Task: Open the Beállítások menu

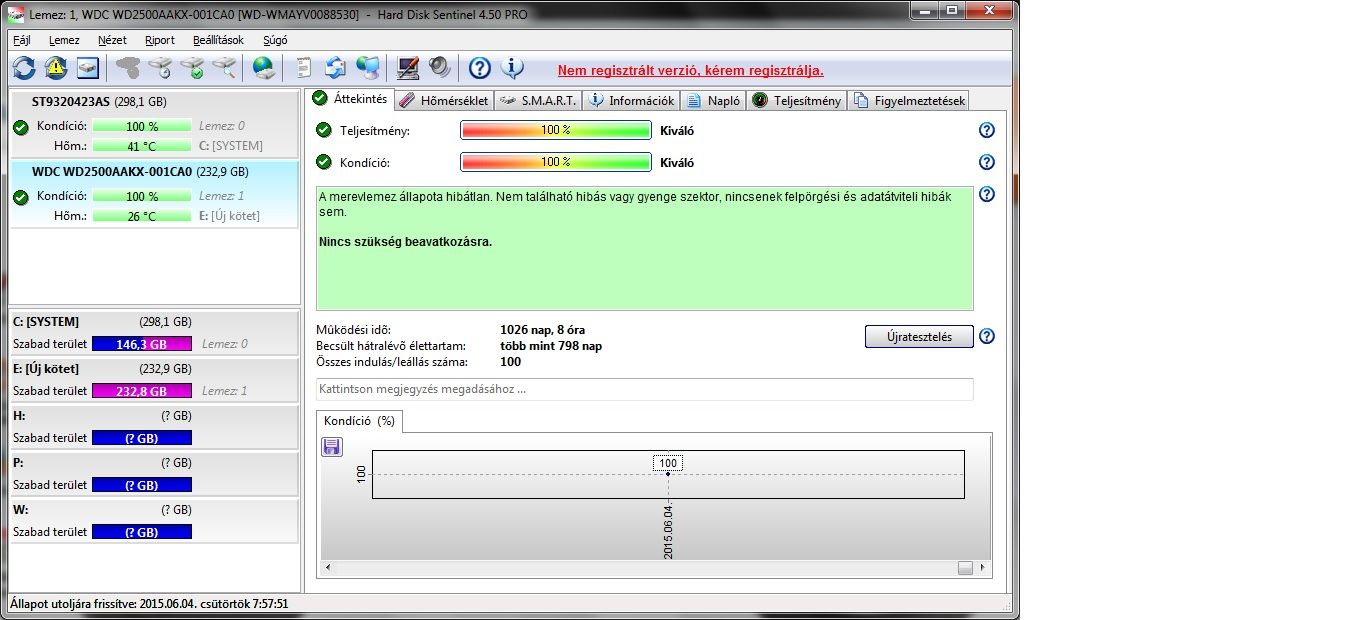Action: click(x=218, y=40)
